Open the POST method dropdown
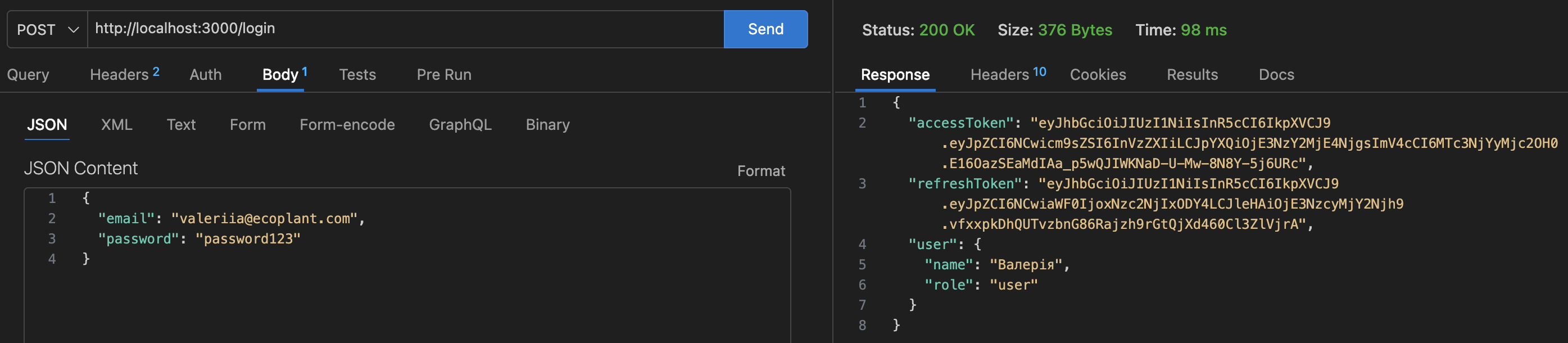This screenshot has width=1568, height=343. (47, 29)
